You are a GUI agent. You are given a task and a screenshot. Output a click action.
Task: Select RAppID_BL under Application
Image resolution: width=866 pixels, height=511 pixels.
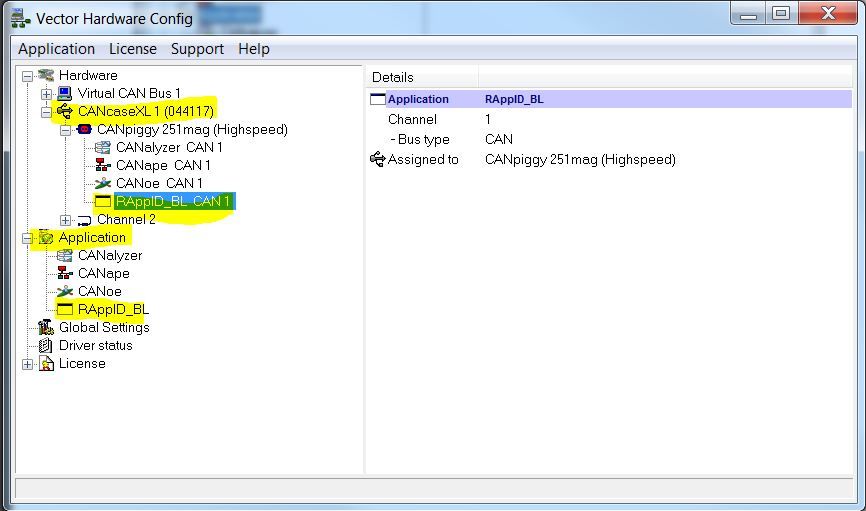click(113, 309)
